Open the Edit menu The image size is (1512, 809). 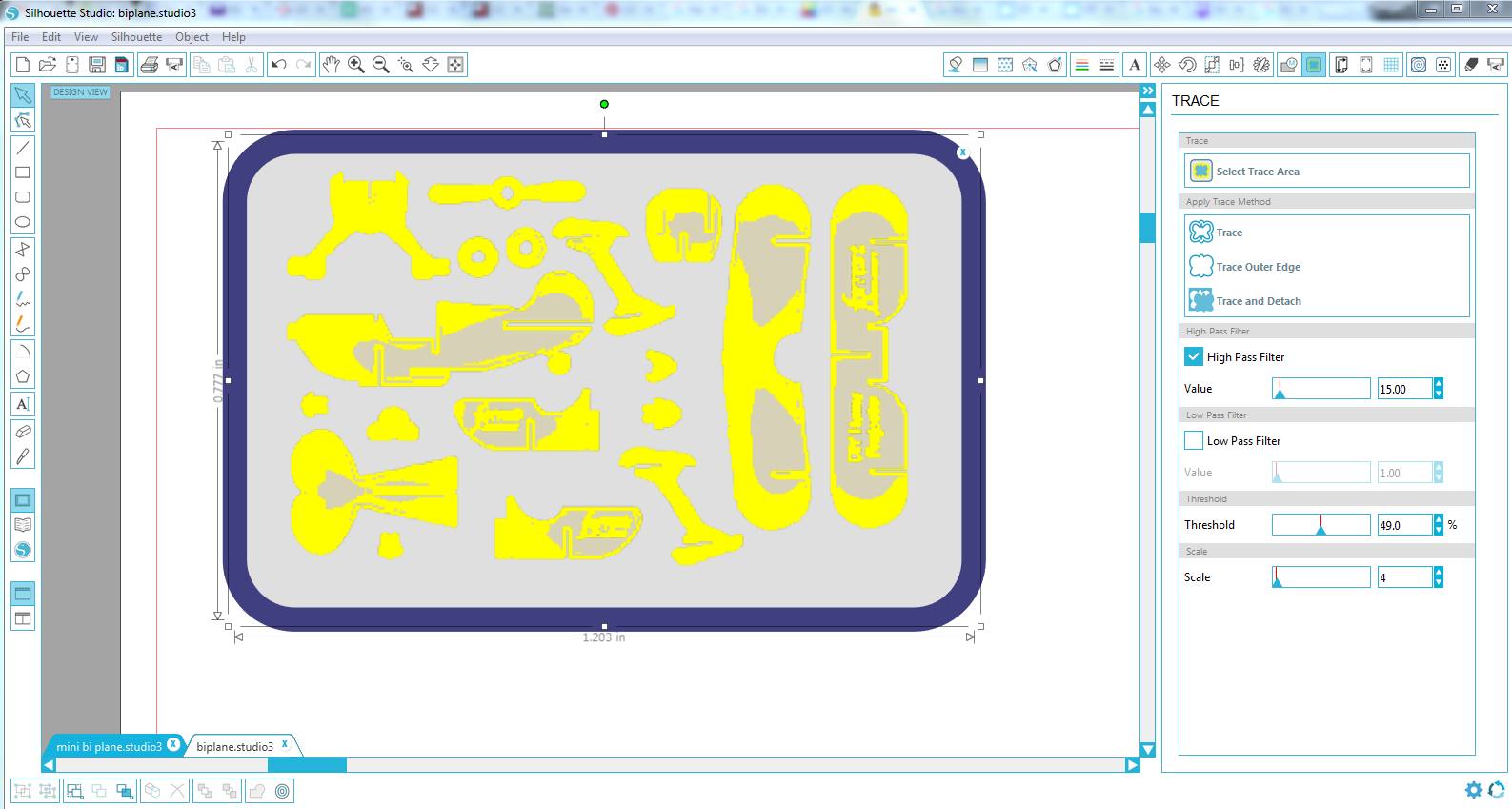(x=51, y=37)
